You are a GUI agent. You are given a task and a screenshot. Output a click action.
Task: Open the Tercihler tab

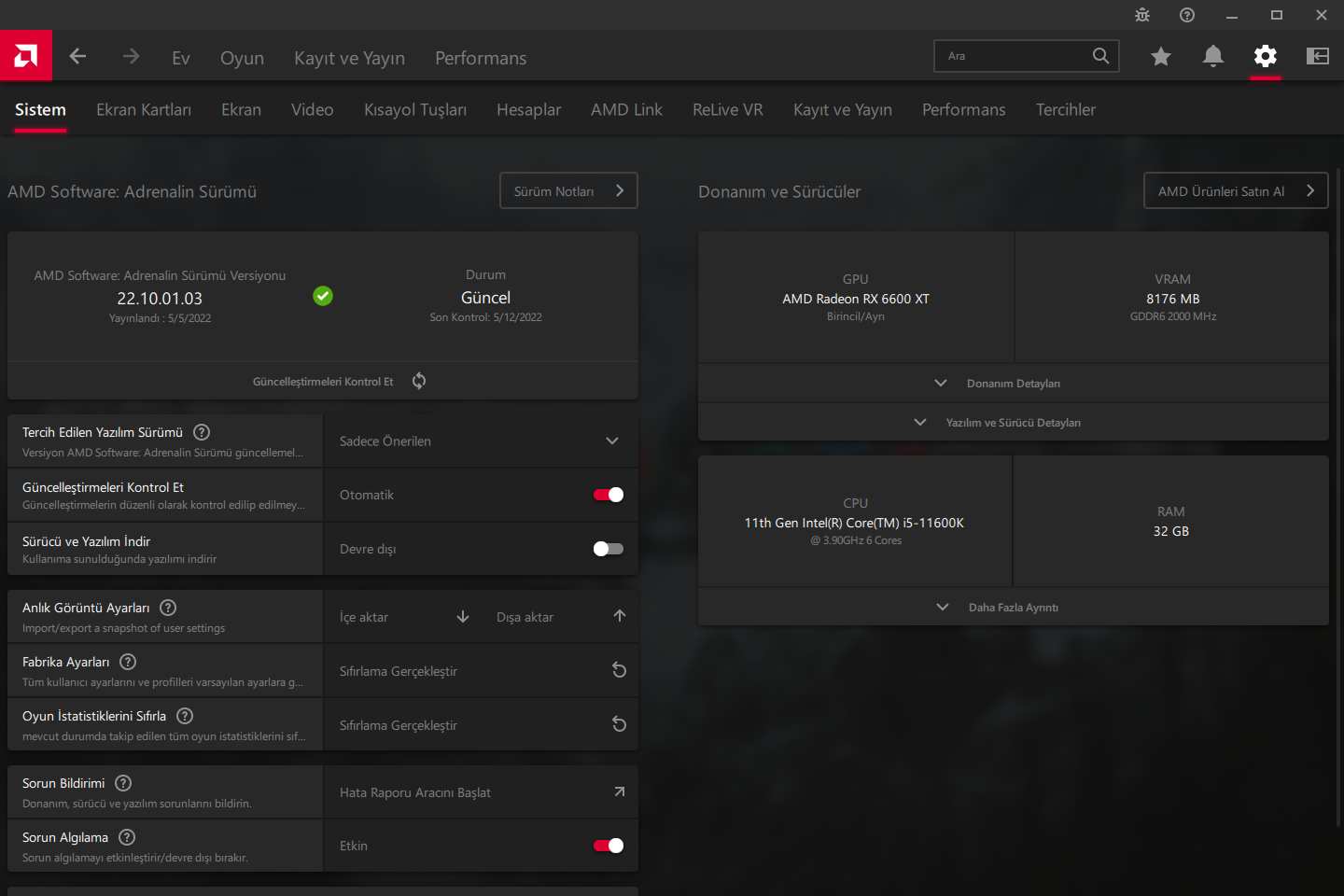tap(1066, 110)
